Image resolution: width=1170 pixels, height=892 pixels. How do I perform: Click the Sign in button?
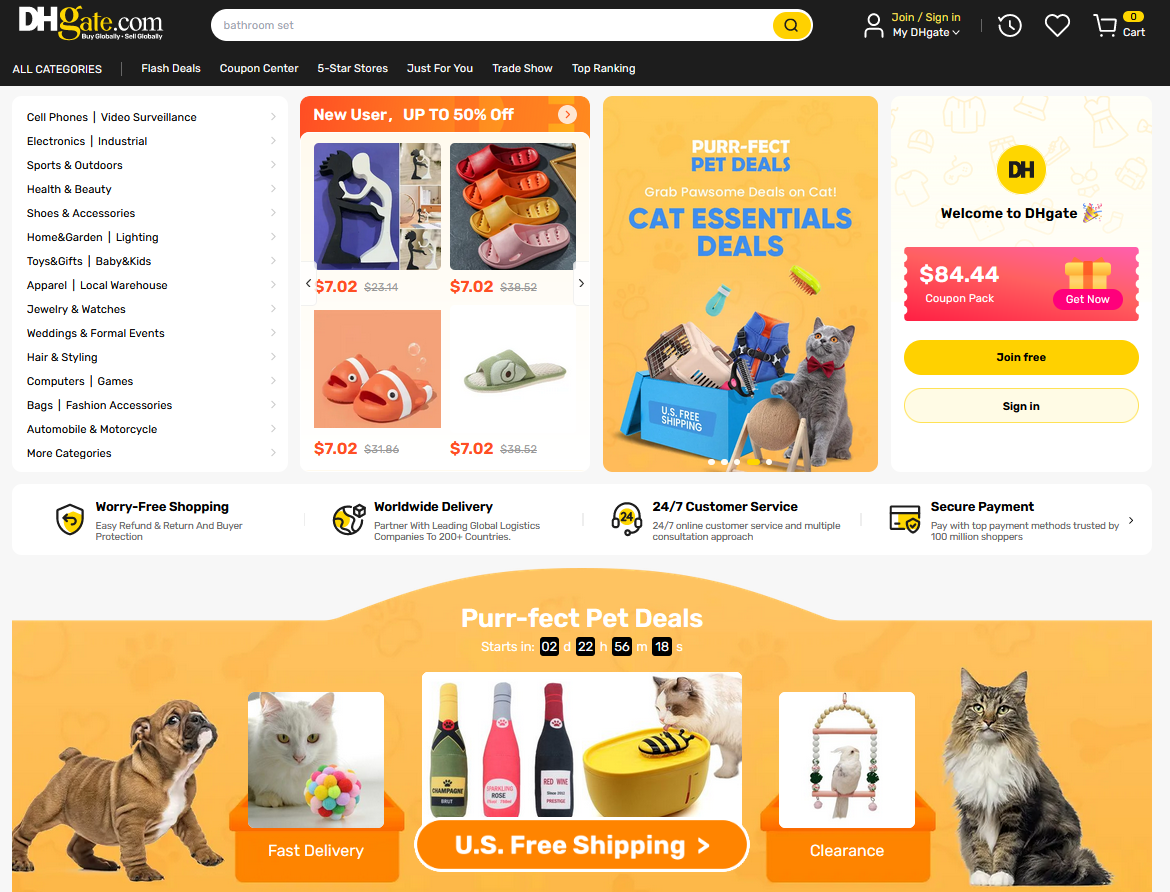tap(1021, 406)
